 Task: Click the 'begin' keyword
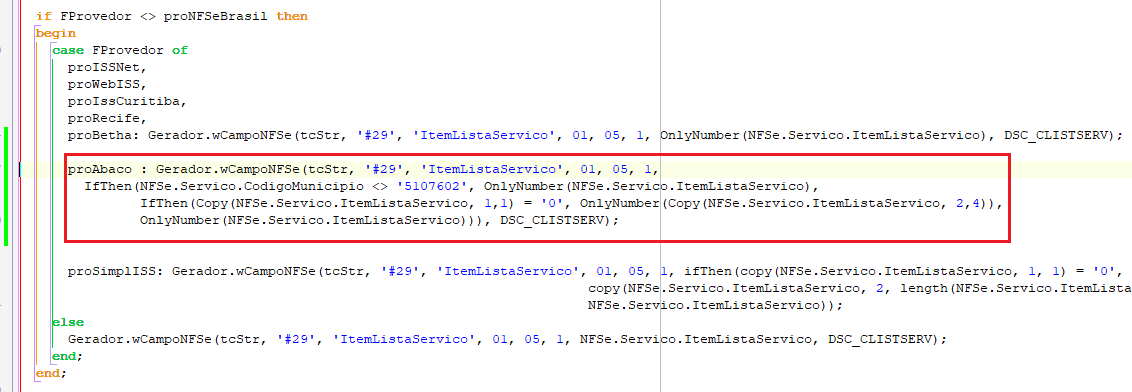(x=56, y=33)
